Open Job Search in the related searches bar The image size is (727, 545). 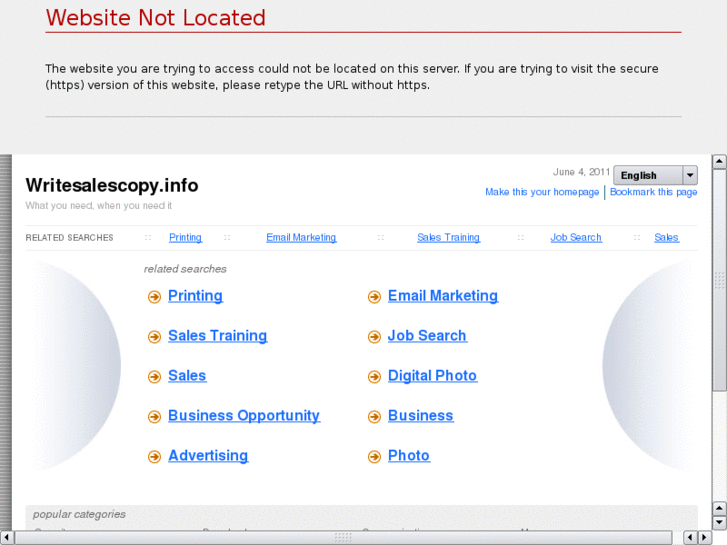(x=576, y=237)
